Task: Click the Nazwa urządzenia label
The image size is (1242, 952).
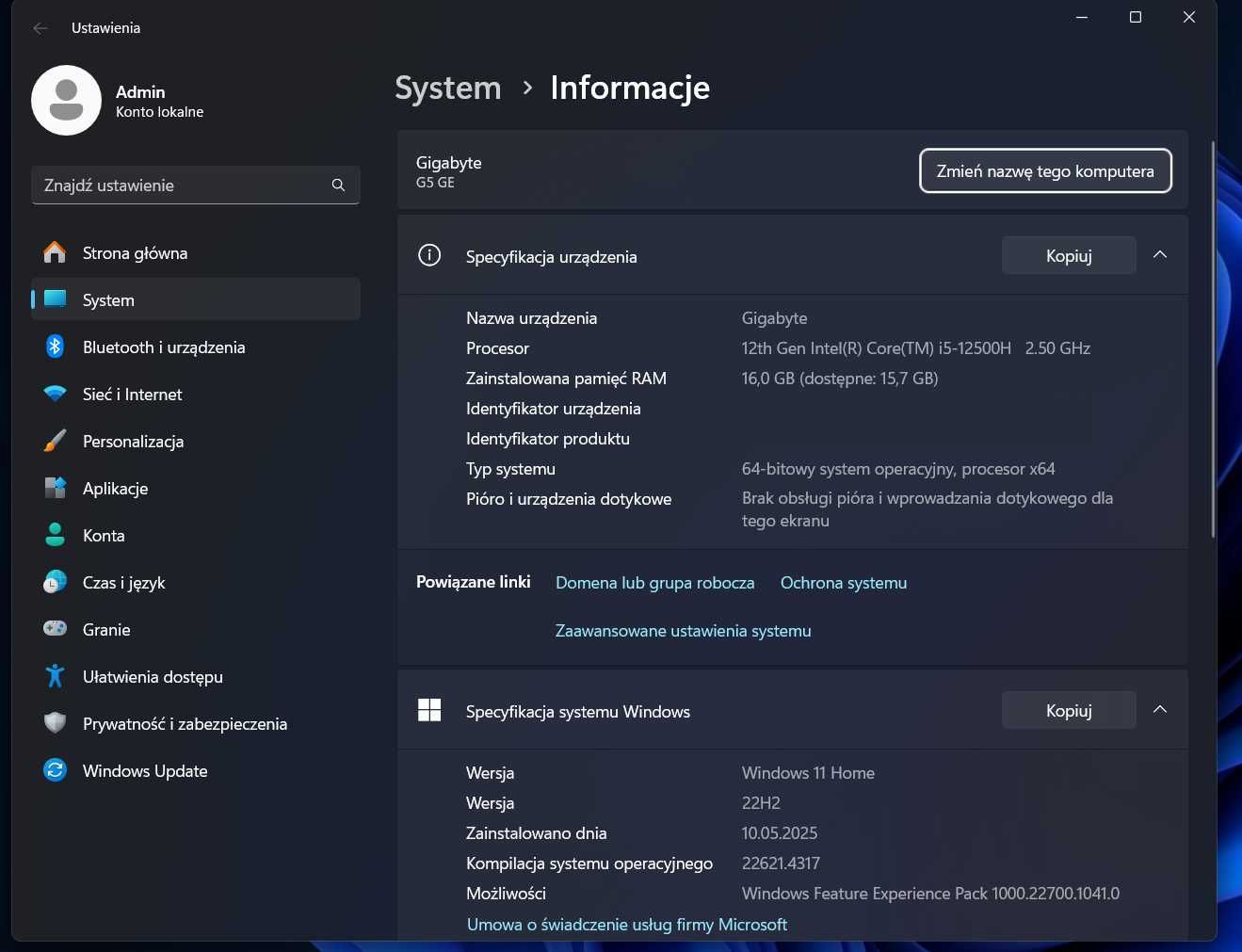Action: (531, 318)
